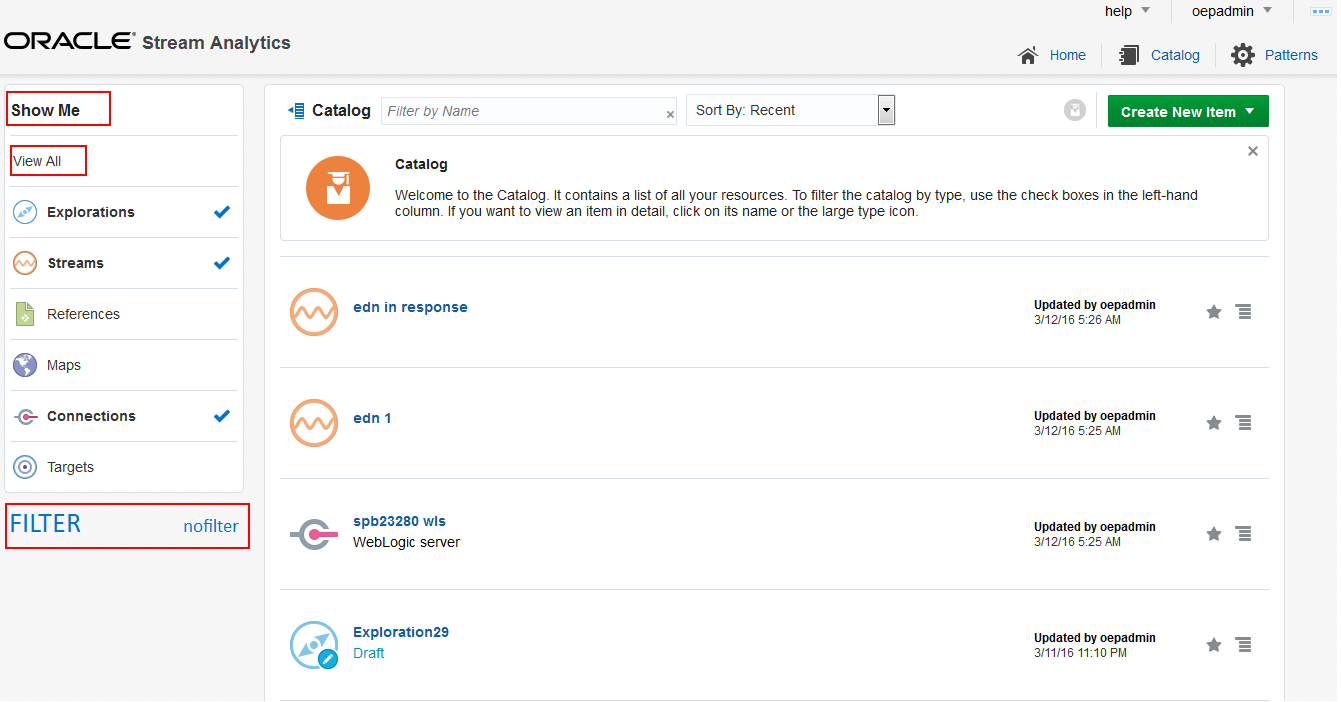The width and height of the screenshot is (1341, 702).
Task: Open the menu icon for edn 1
Action: [1244, 423]
